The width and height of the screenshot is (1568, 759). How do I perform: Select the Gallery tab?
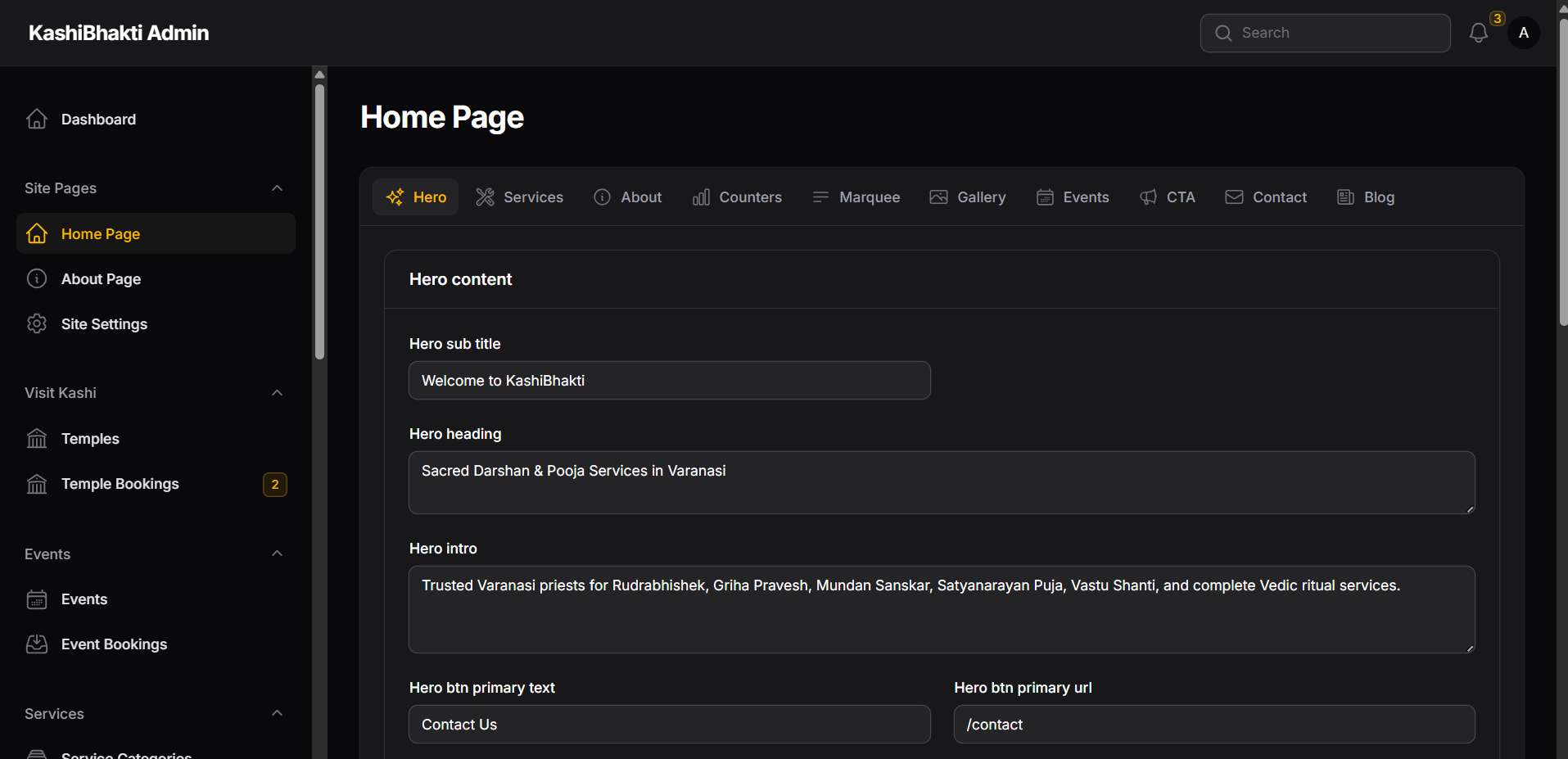pyautogui.click(x=968, y=197)
